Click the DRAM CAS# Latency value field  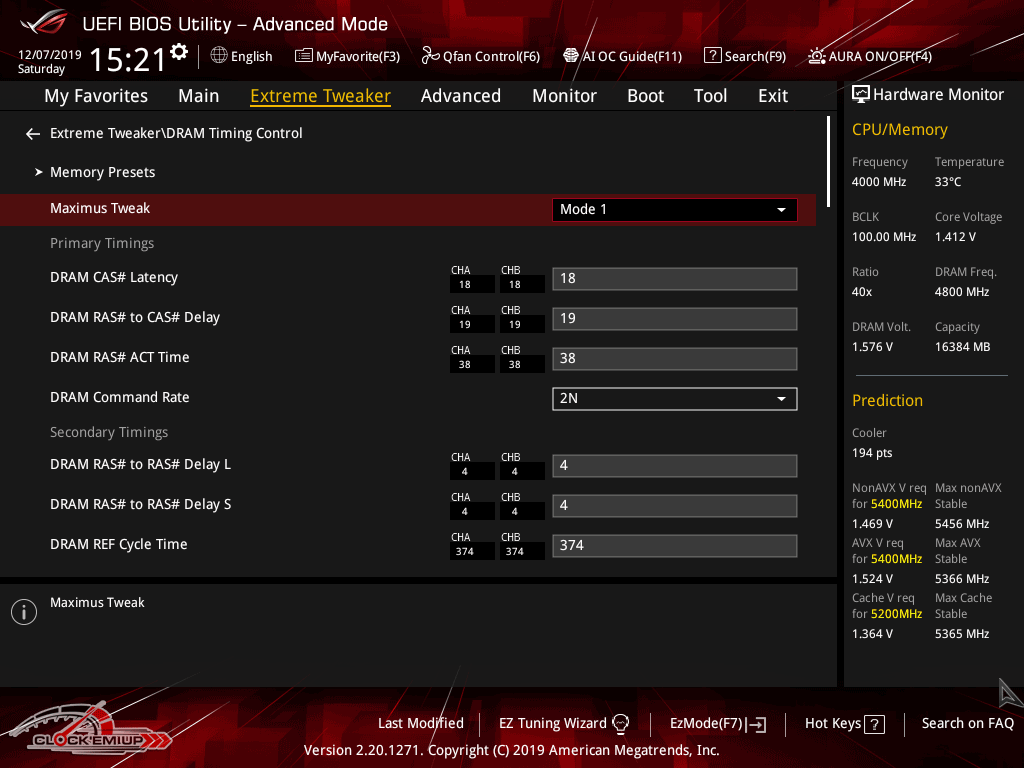click(x=674, y=279)
